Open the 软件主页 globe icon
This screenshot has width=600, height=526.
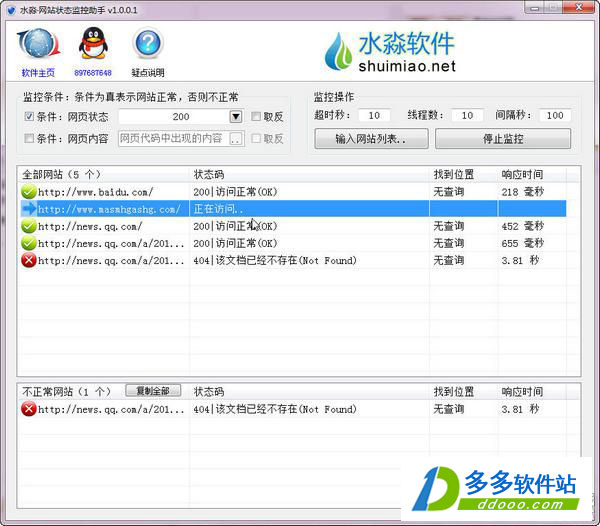point(38,46)
